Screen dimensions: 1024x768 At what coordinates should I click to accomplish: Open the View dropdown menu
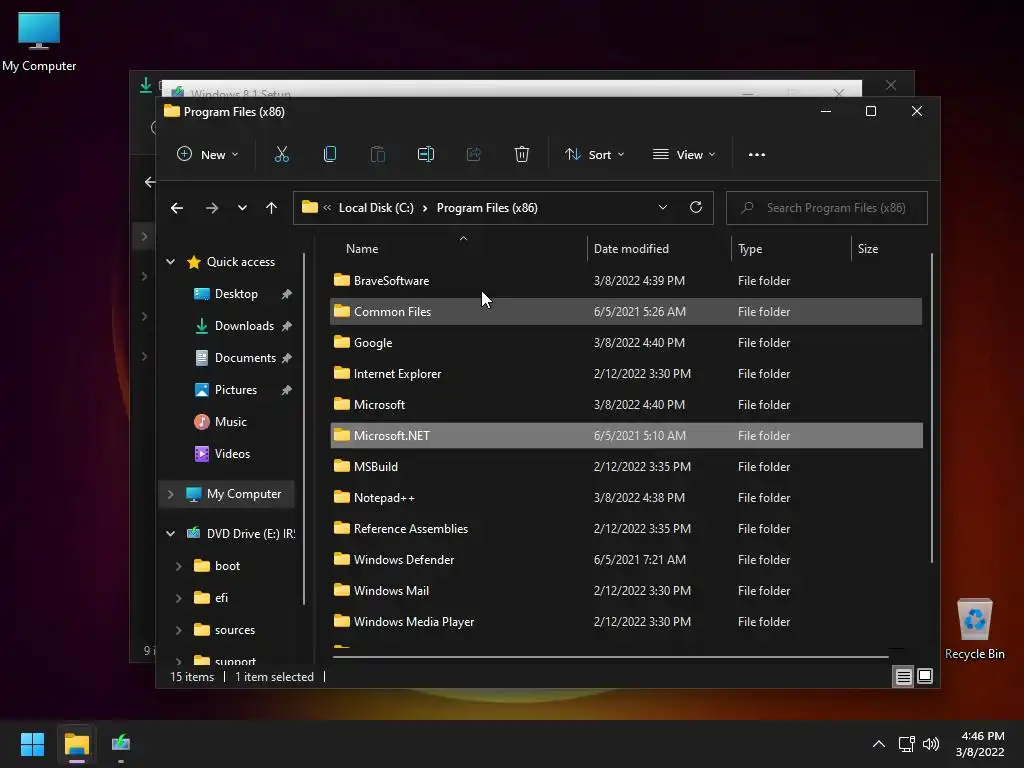[684, 155]
